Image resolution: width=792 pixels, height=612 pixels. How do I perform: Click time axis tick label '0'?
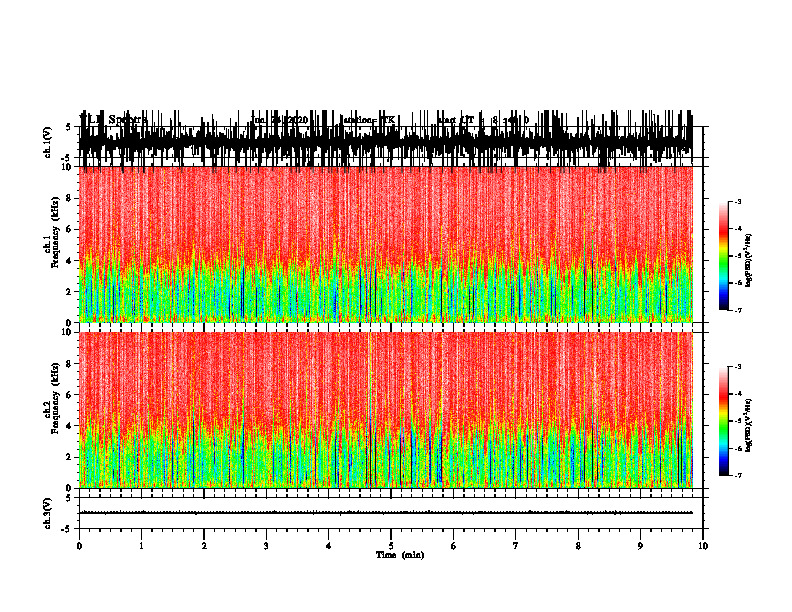point(79,546)
